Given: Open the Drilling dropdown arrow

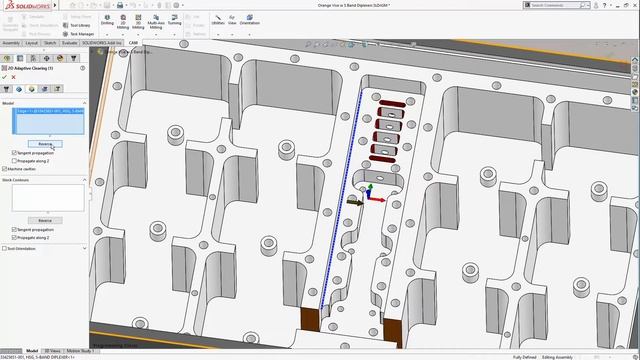Looking at the screenshot, I should point(107,34).
